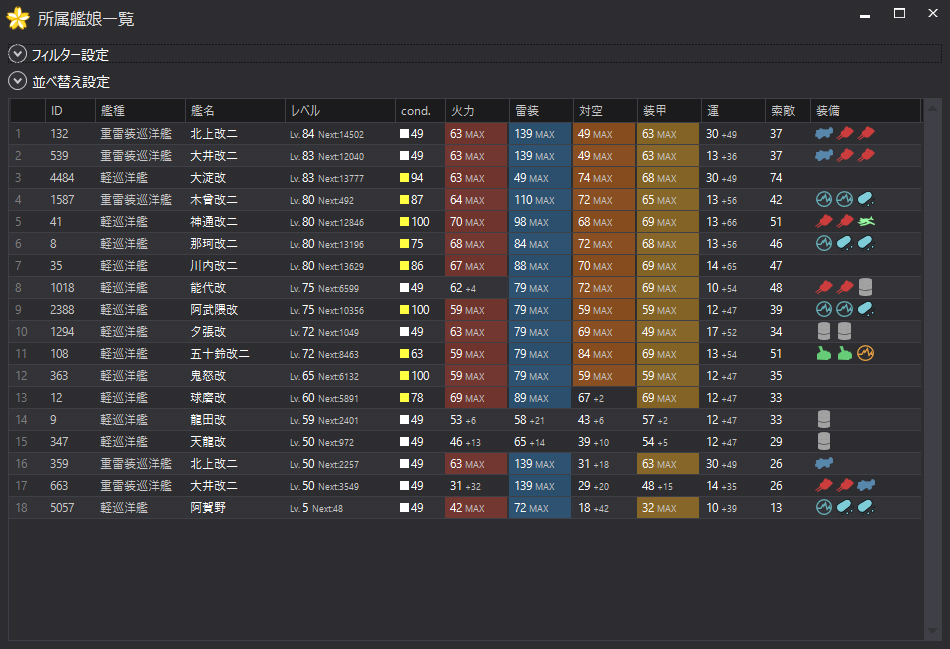
Task: Collapse the フィルター設定 section
Action: (x=16, y=54)
